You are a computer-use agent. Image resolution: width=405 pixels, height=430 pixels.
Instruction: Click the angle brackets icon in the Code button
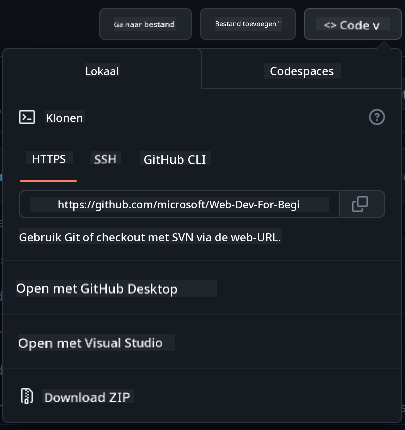pyautogui.click(x=330, y=25)
